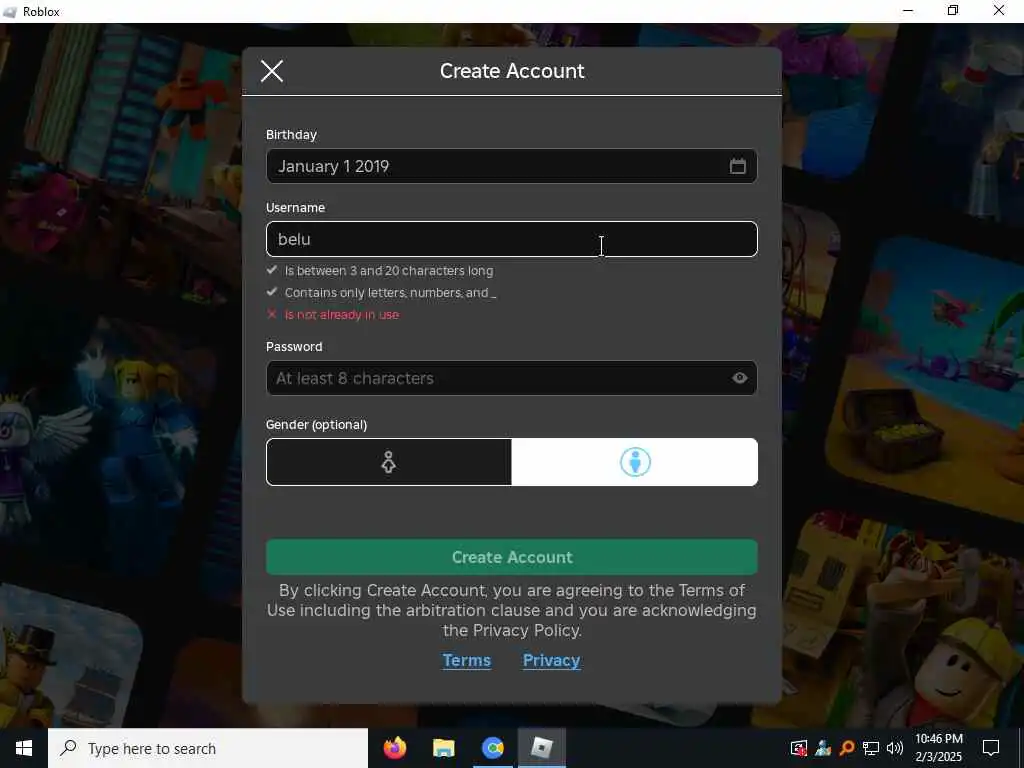Select the female gender option
Viewport: 1024px width, 768px height.
[389, 462]
